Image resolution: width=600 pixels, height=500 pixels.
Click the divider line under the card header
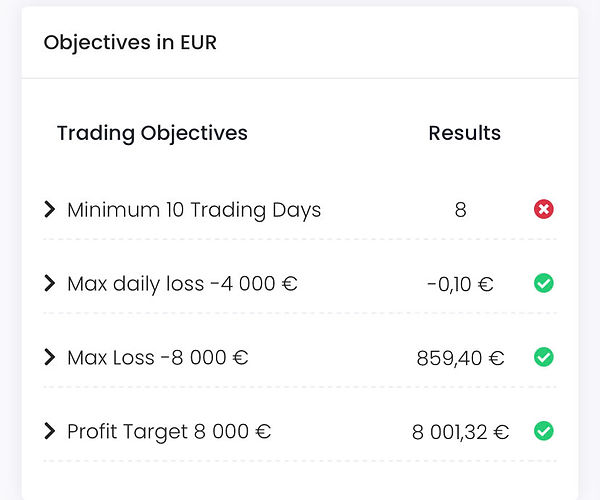(300, 78)
